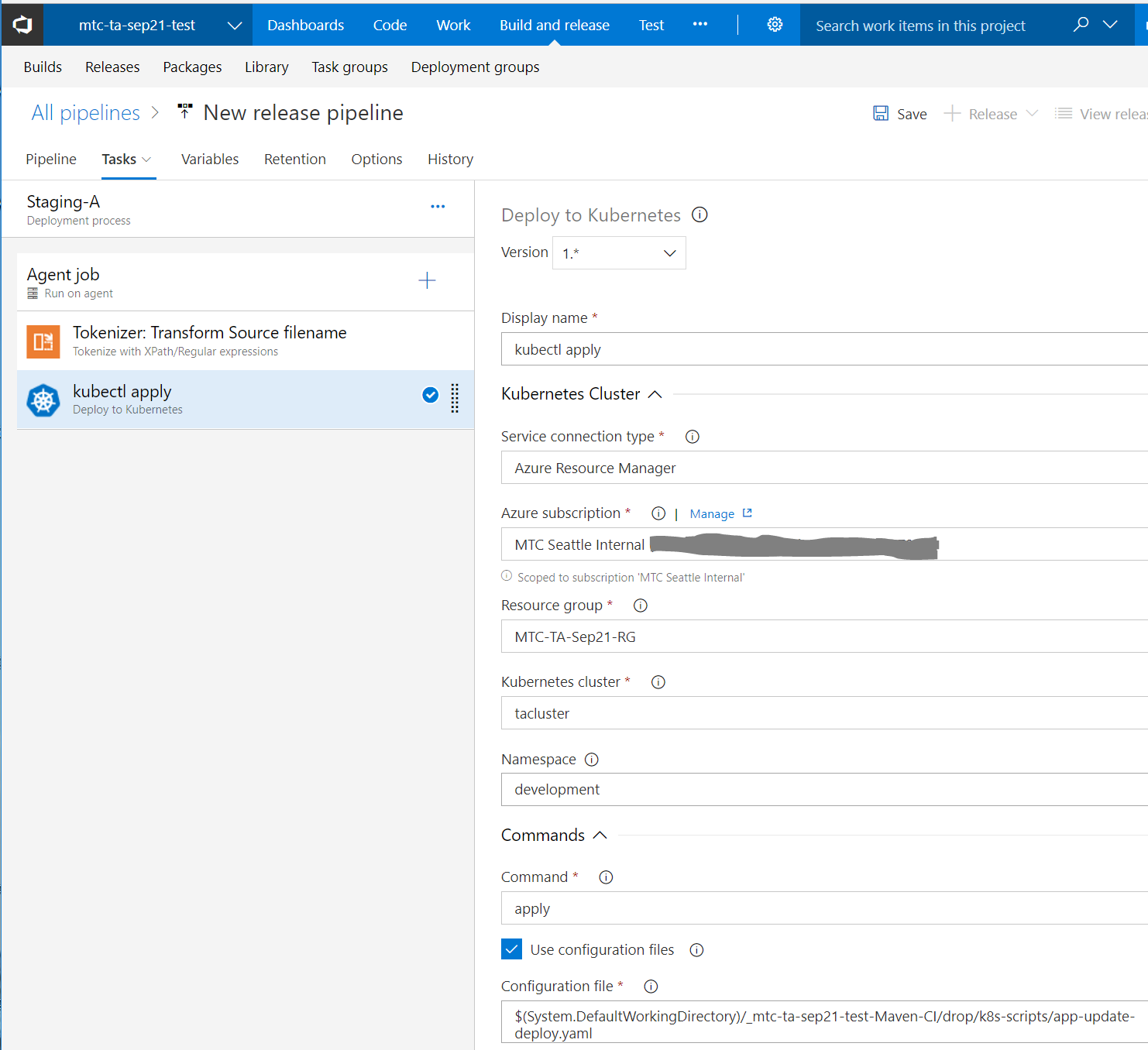The image size is (1148, 1050).
Task: Open the Releases page
Action: [112, 67]
